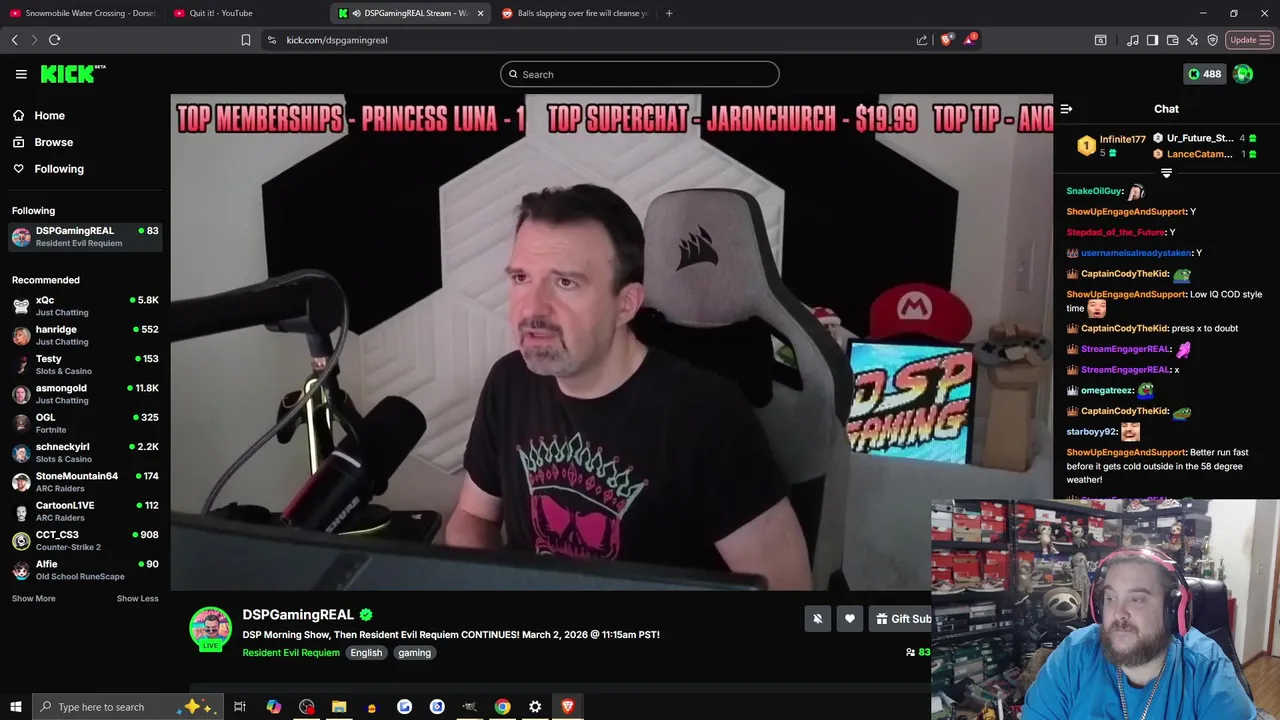Go back in browser
The width and height of the screenshot is (1280, 720).
pos(15,40)
